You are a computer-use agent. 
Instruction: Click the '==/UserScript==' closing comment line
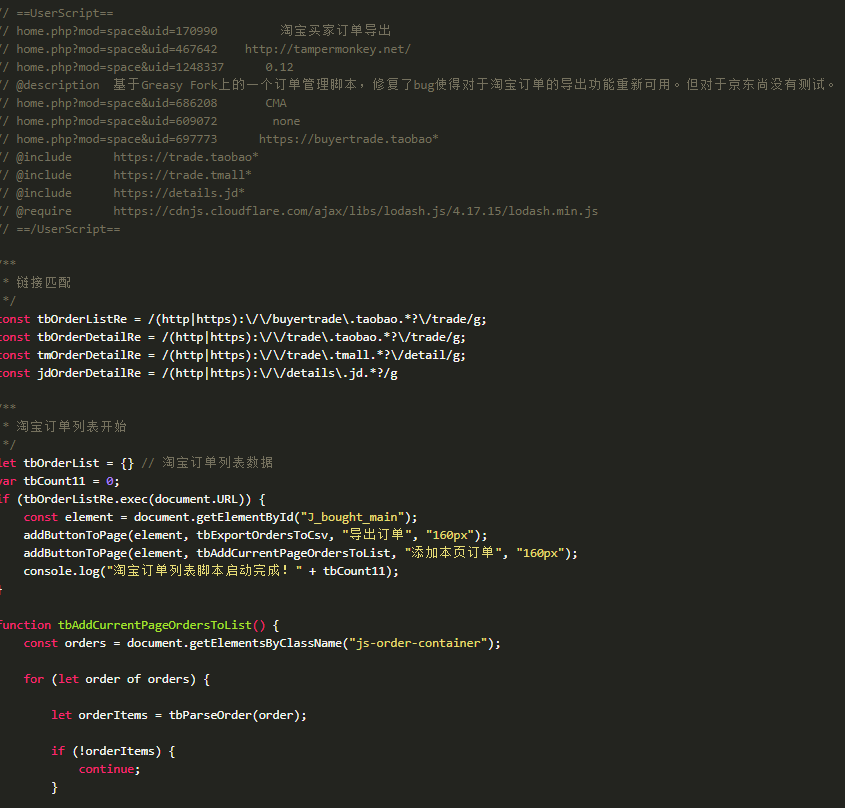60,229
